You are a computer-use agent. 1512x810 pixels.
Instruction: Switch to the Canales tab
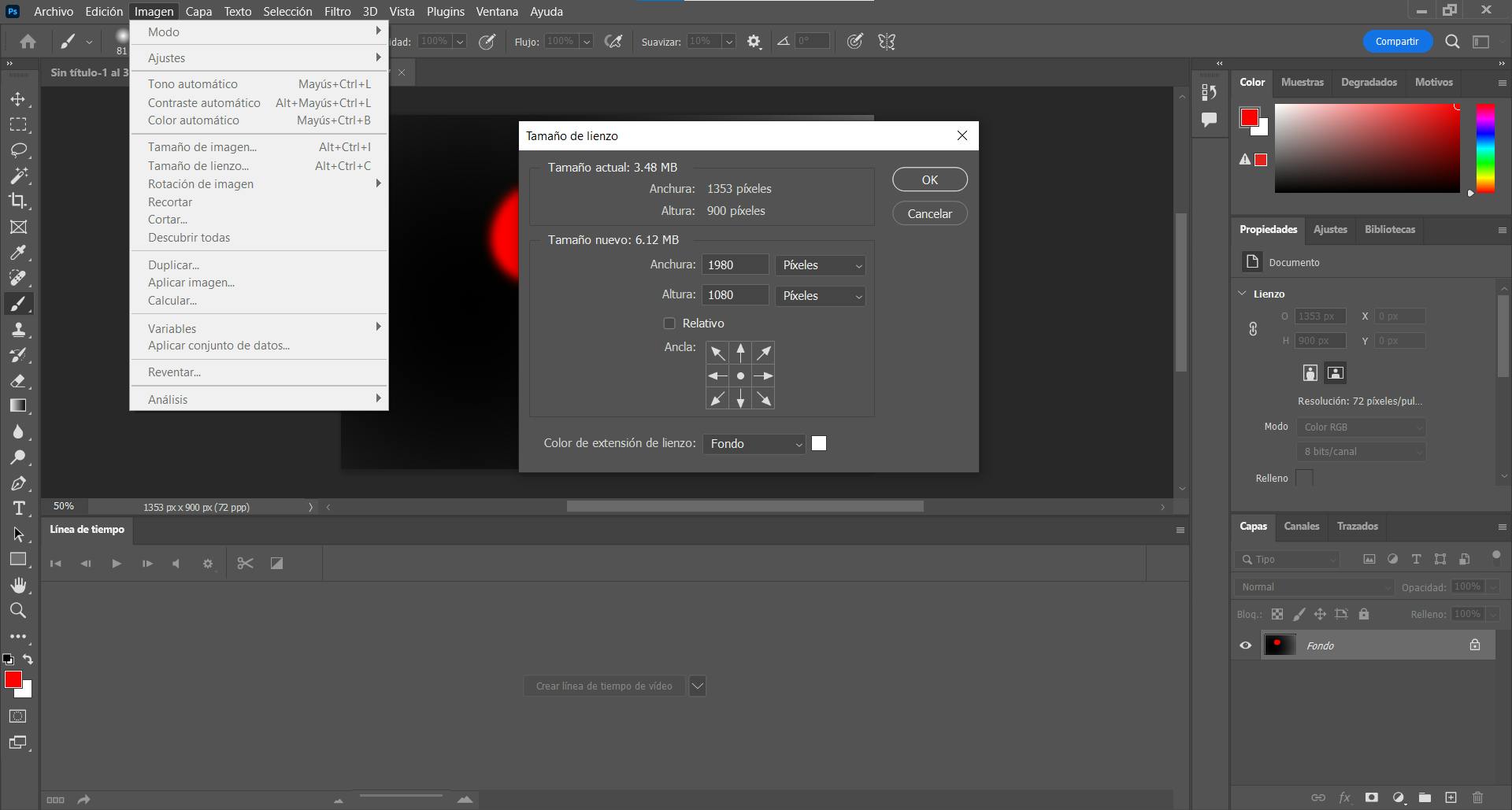tap(1301, 526)
